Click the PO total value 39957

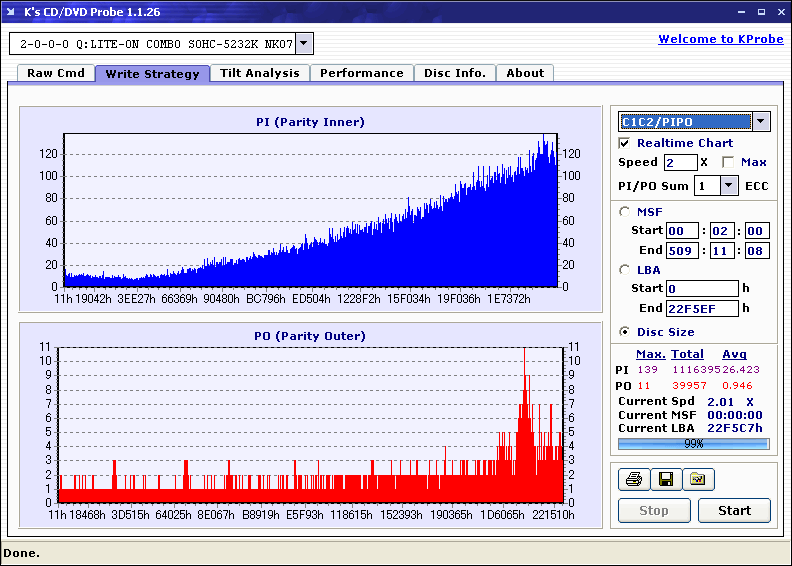[689, 386]
